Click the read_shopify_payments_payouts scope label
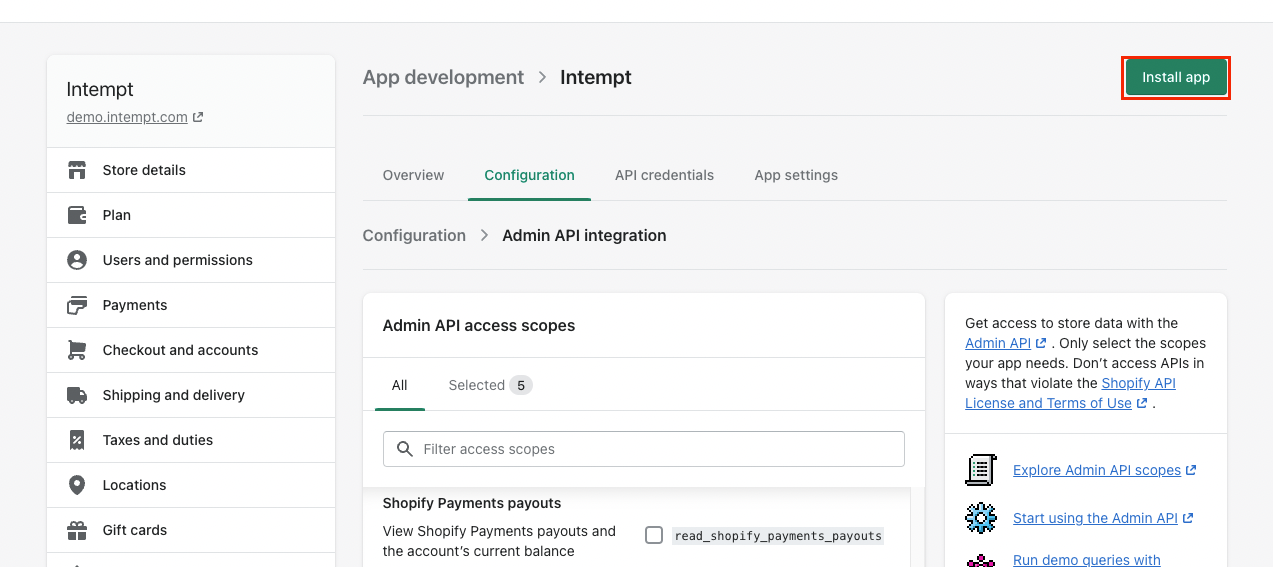Viewport: 1273px width, 567px height. coord(778,536)
